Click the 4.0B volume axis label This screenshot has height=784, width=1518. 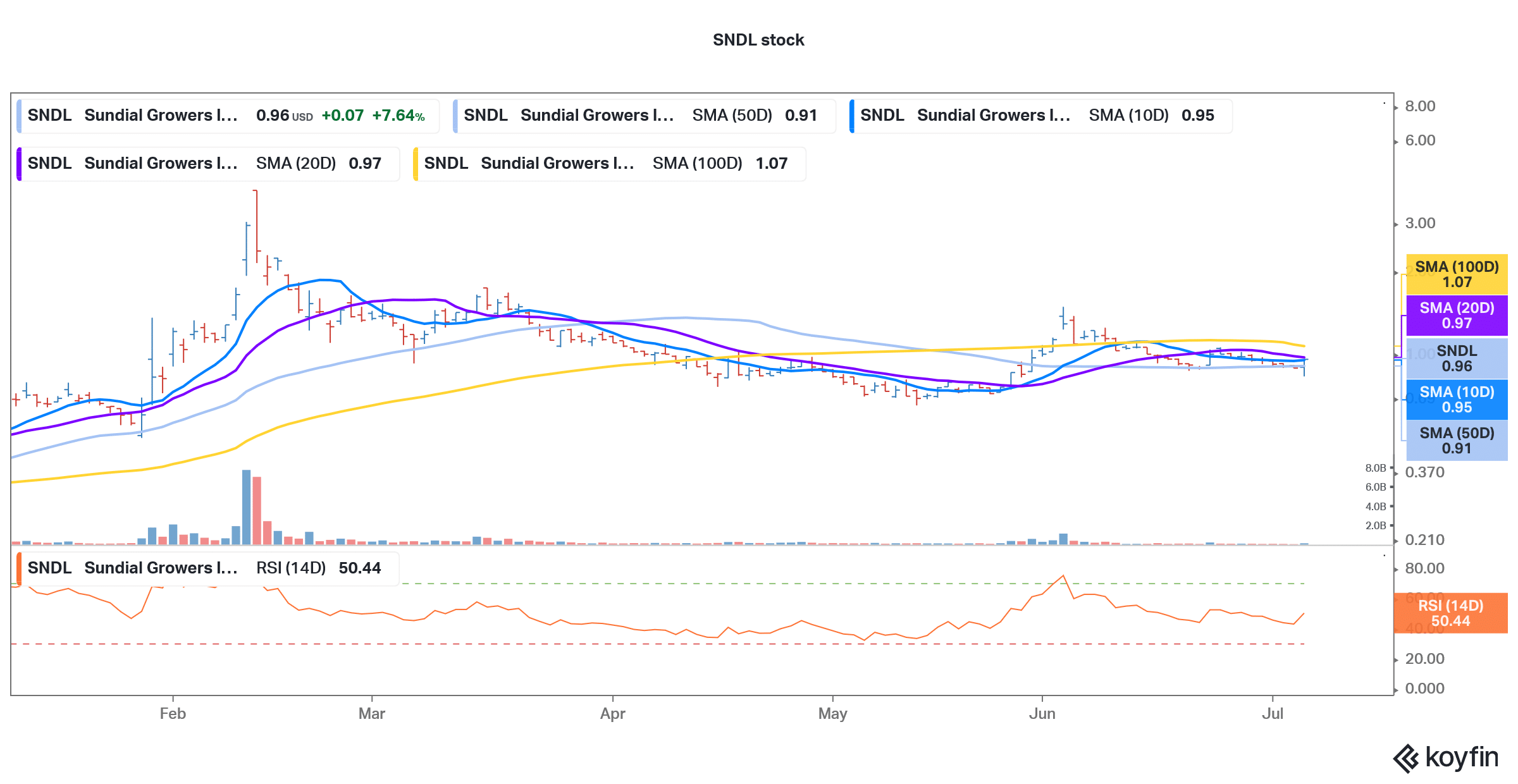[1376, 507]
